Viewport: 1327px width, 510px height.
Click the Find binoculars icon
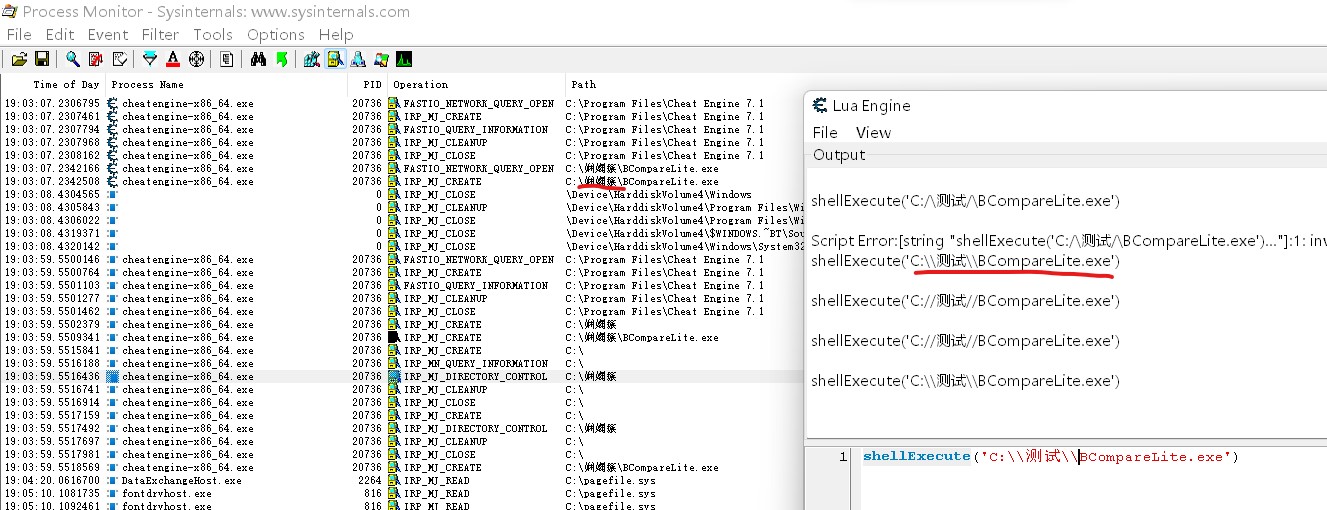point(258,59)
